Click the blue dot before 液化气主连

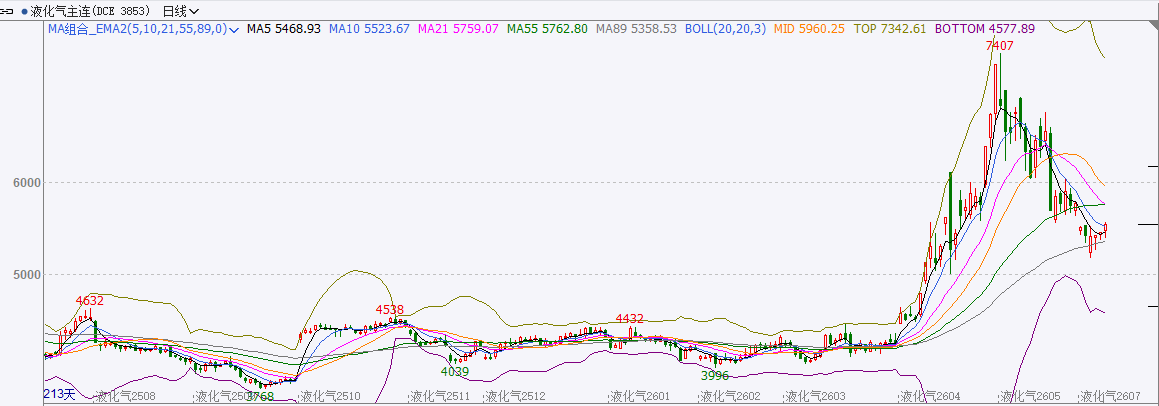[24, 11]
